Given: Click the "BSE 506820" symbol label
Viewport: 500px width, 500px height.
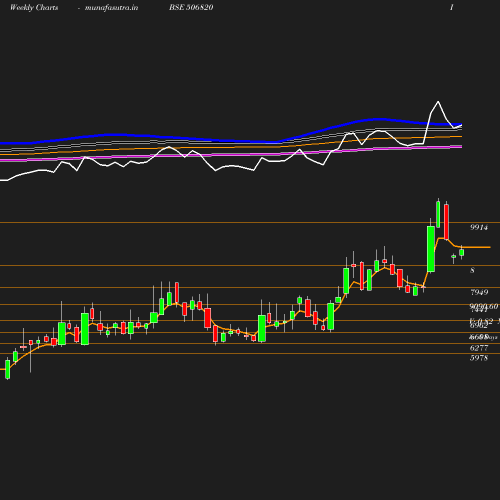Looking at the screenshot, I should [x=191, y=7].
